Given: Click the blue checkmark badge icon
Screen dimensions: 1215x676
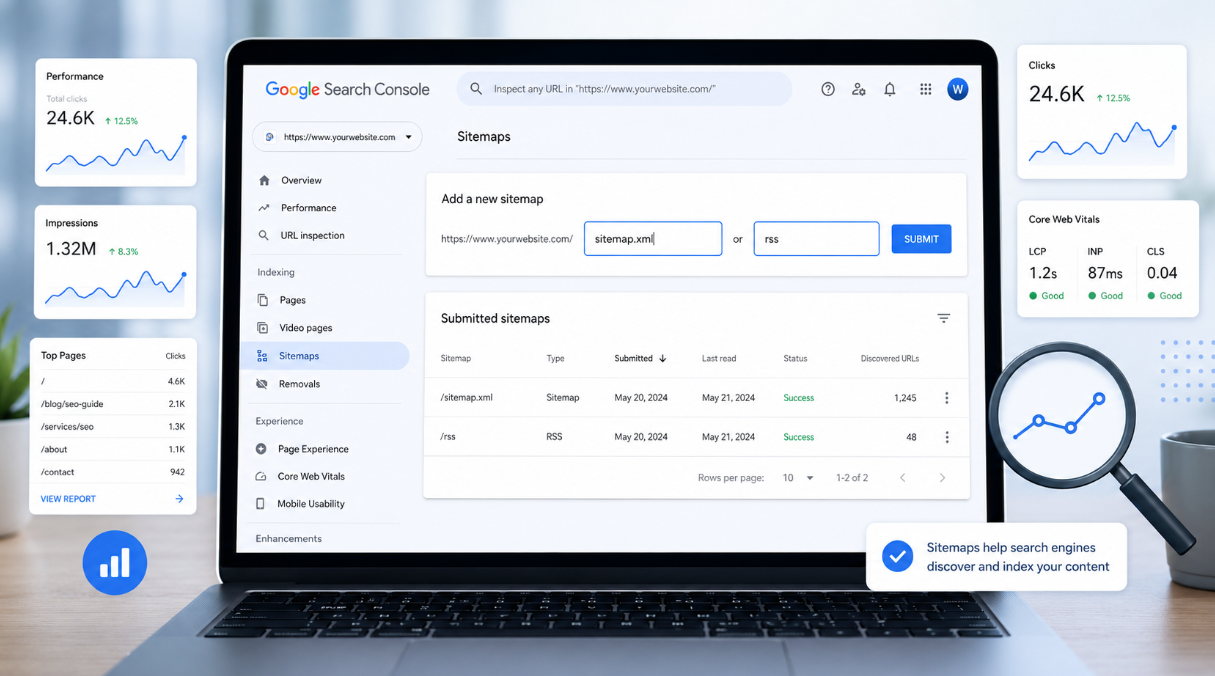Looking at the screenshot, I should coord(897,556).
